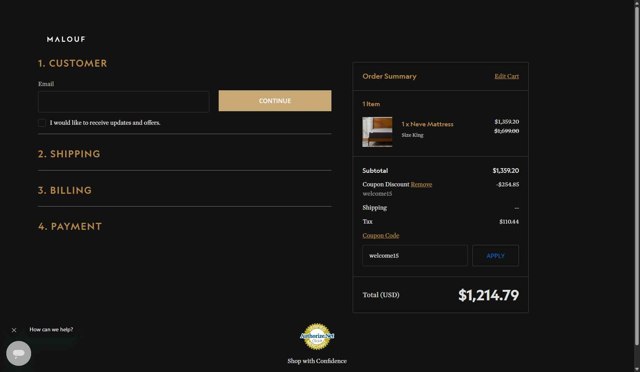Select the '4. Payment' section heading
The width and height of the screenshot is (640, 372).
pos(70,227)
